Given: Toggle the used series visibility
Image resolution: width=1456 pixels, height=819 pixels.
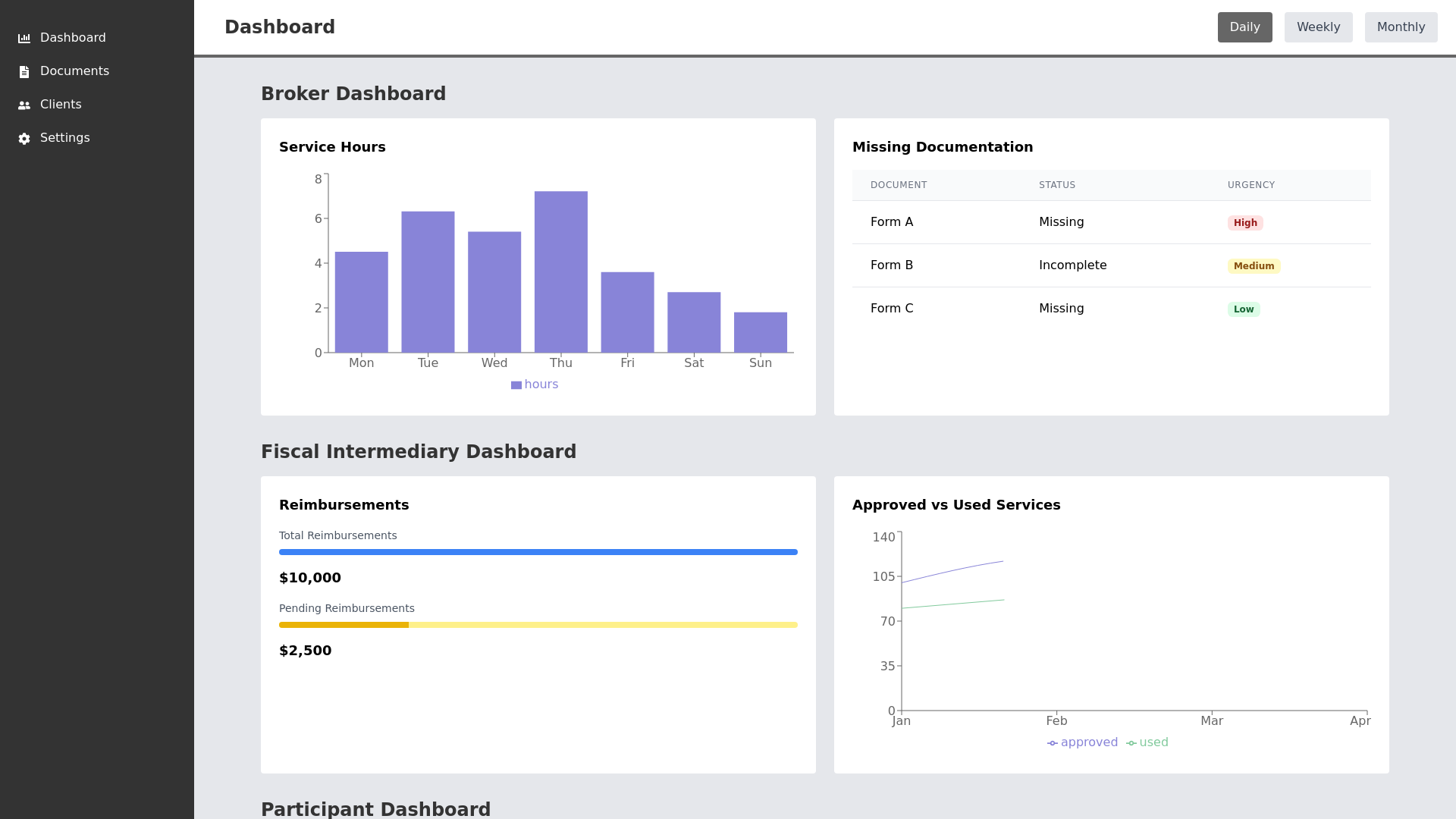Looking at the screenshot, I should click(1147, 742).
